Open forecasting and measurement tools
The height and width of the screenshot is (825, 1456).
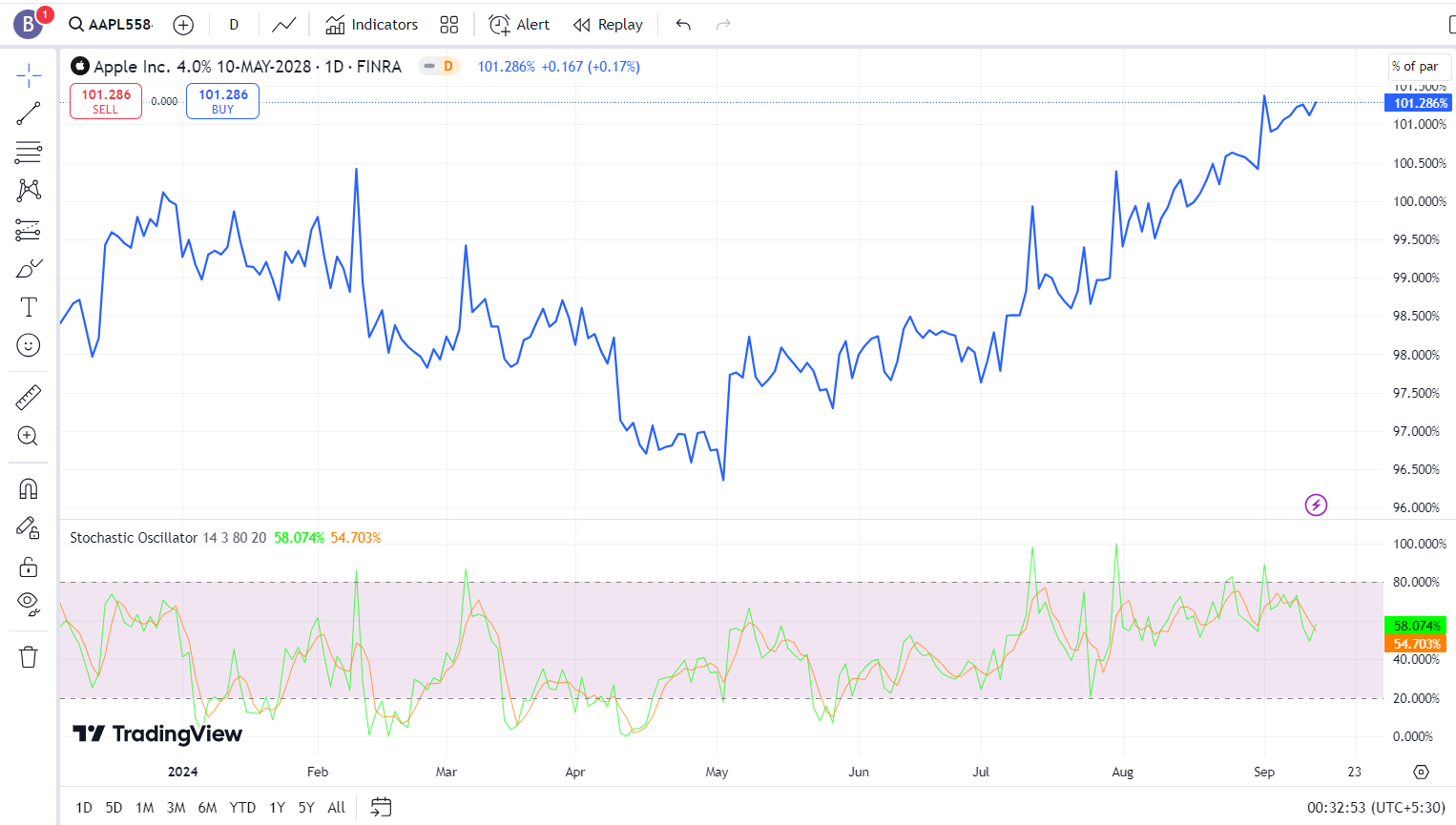(x=29, y=230)
